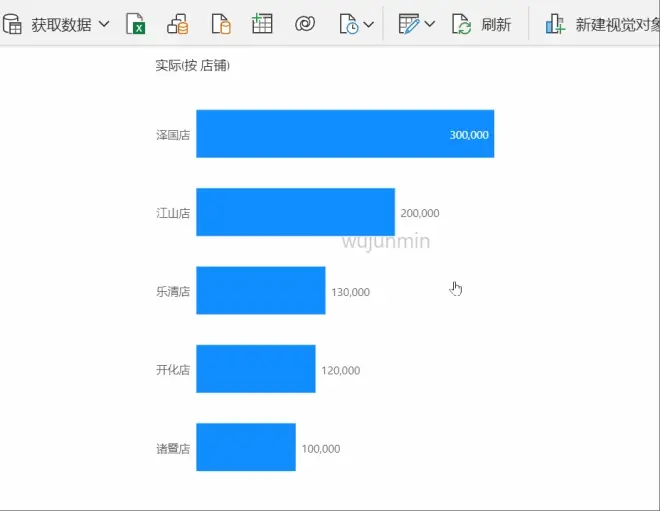Expand the transform data dropdown arrow
This screenshot has width=660, height=511.
(430, 24)
